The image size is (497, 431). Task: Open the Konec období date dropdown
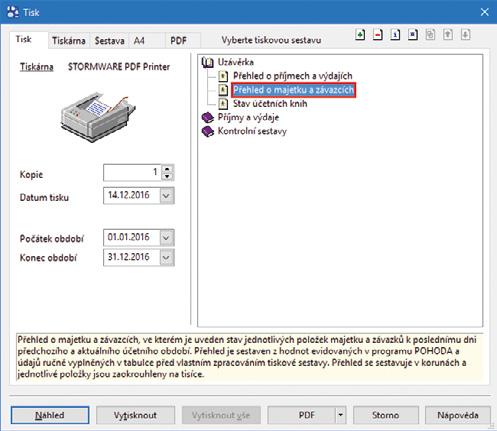(166, 257)
